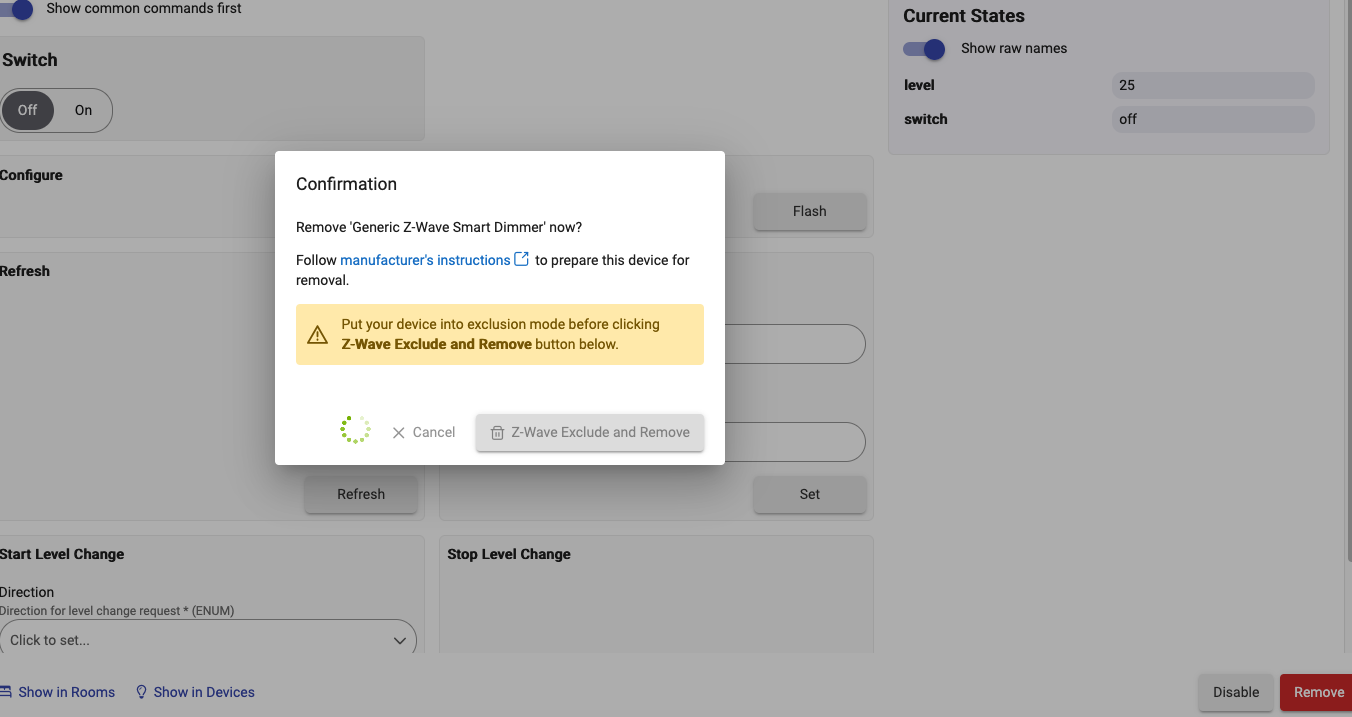Click the green loading spinner in the dialog
The height and width of the screenshot is (717, 1352).
click(x=355, y=430)
